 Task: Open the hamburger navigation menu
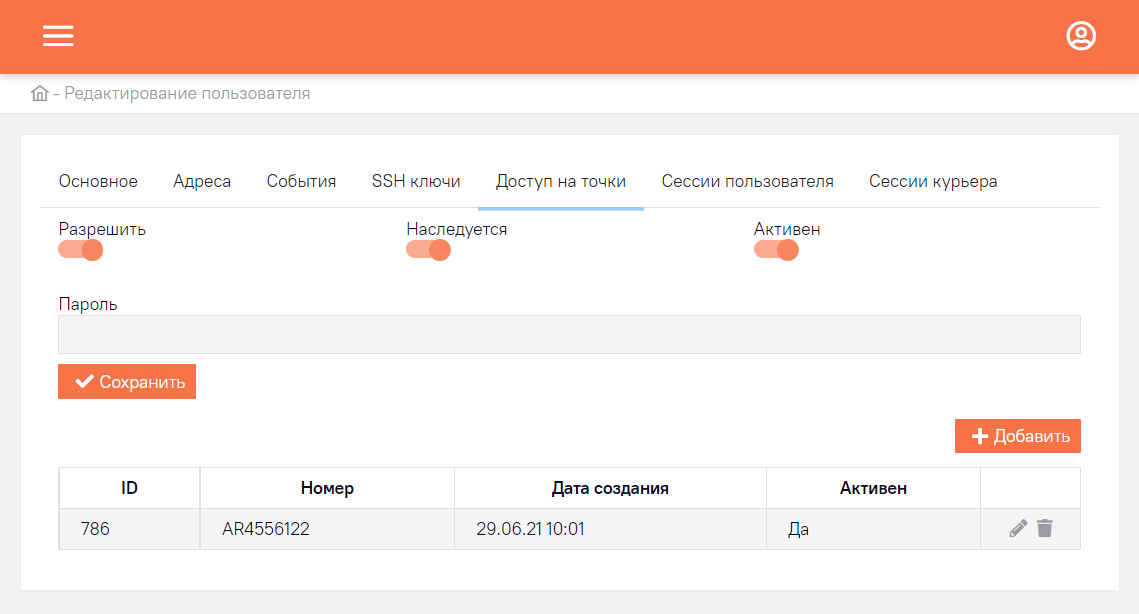(x=58, y=36)
